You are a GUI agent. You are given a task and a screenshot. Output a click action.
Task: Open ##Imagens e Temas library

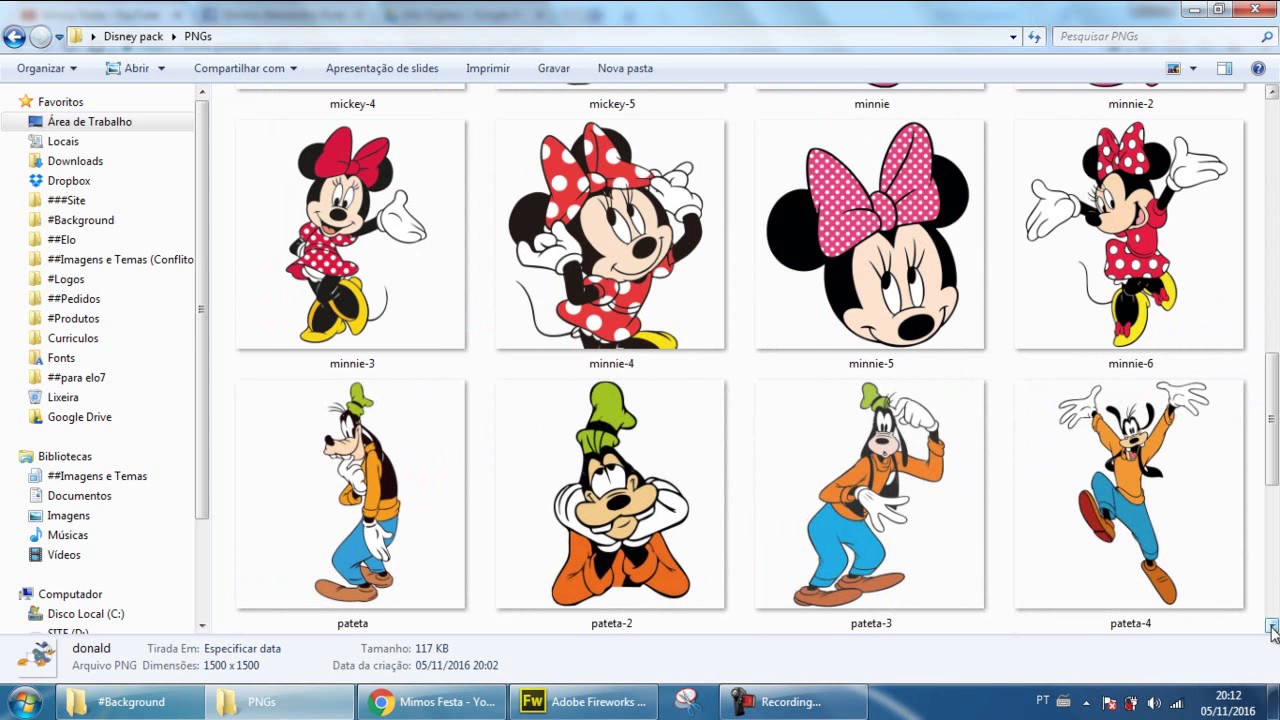(98, 476)
